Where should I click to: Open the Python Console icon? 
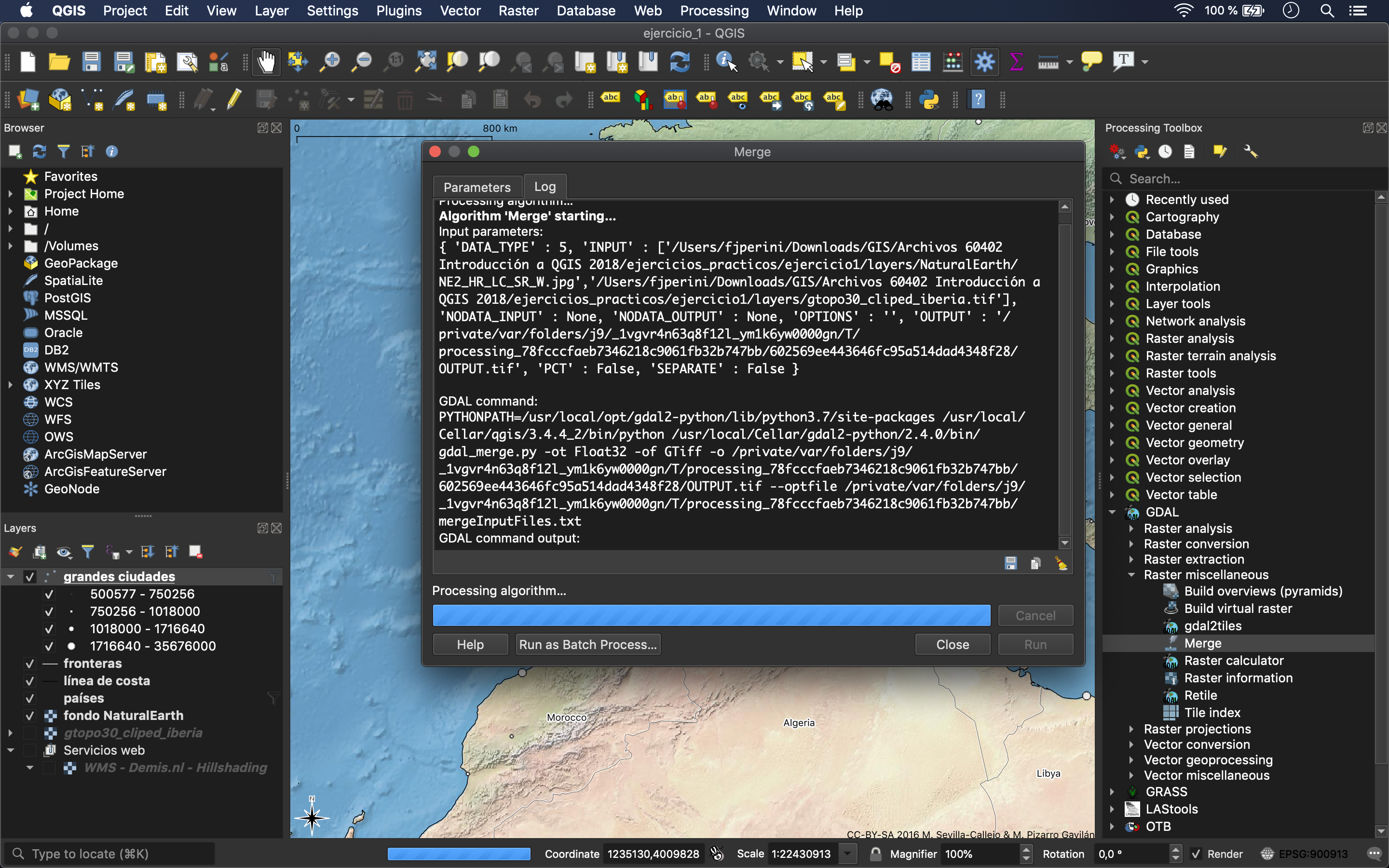(929, 100)
